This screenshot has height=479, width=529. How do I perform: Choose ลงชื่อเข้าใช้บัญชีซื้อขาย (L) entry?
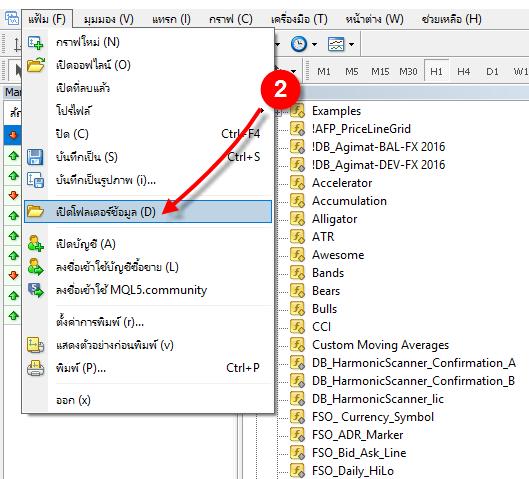148,267
